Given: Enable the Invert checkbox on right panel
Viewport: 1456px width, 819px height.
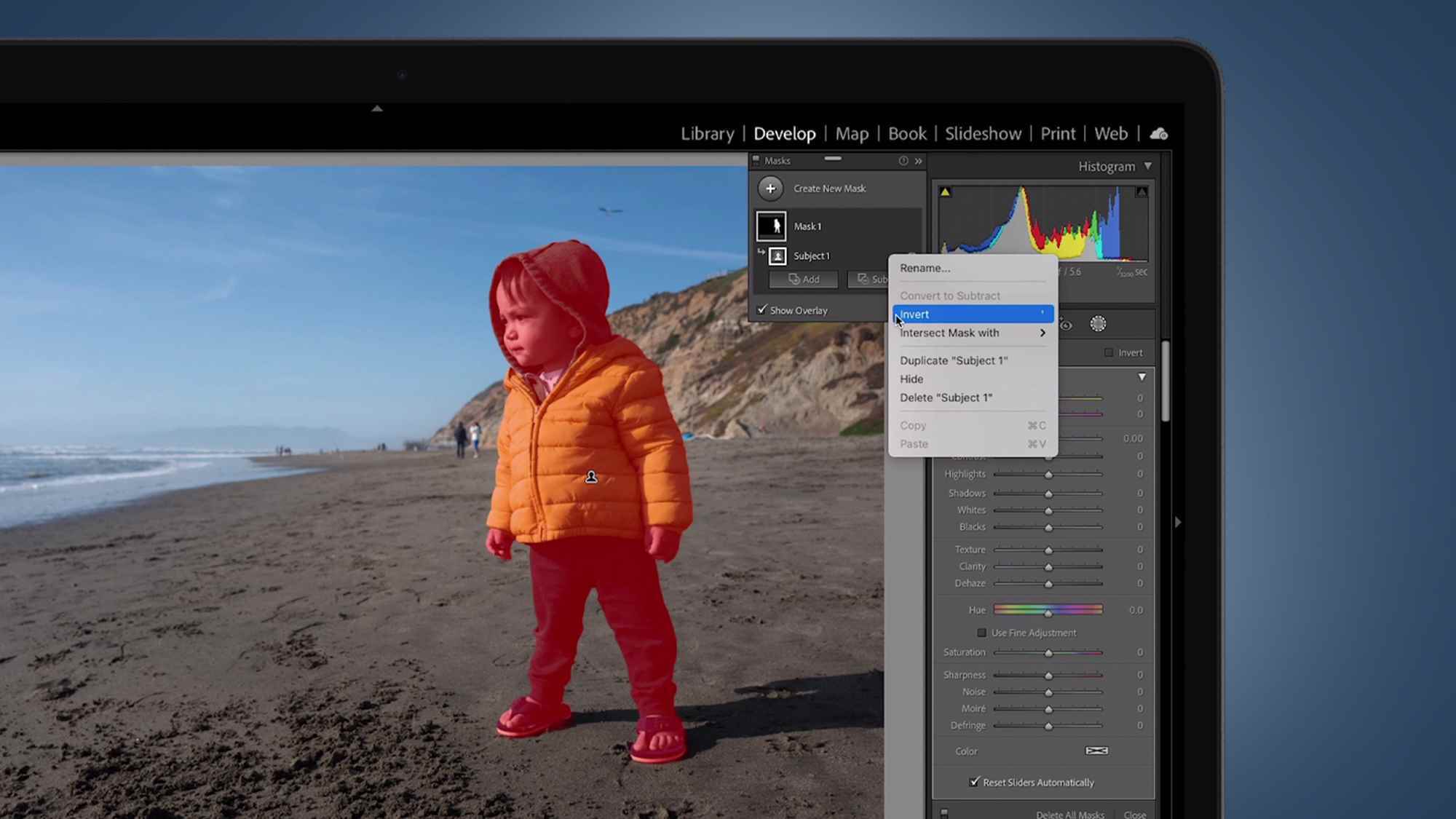Looking at the screenshot, I should [1108, 352].
